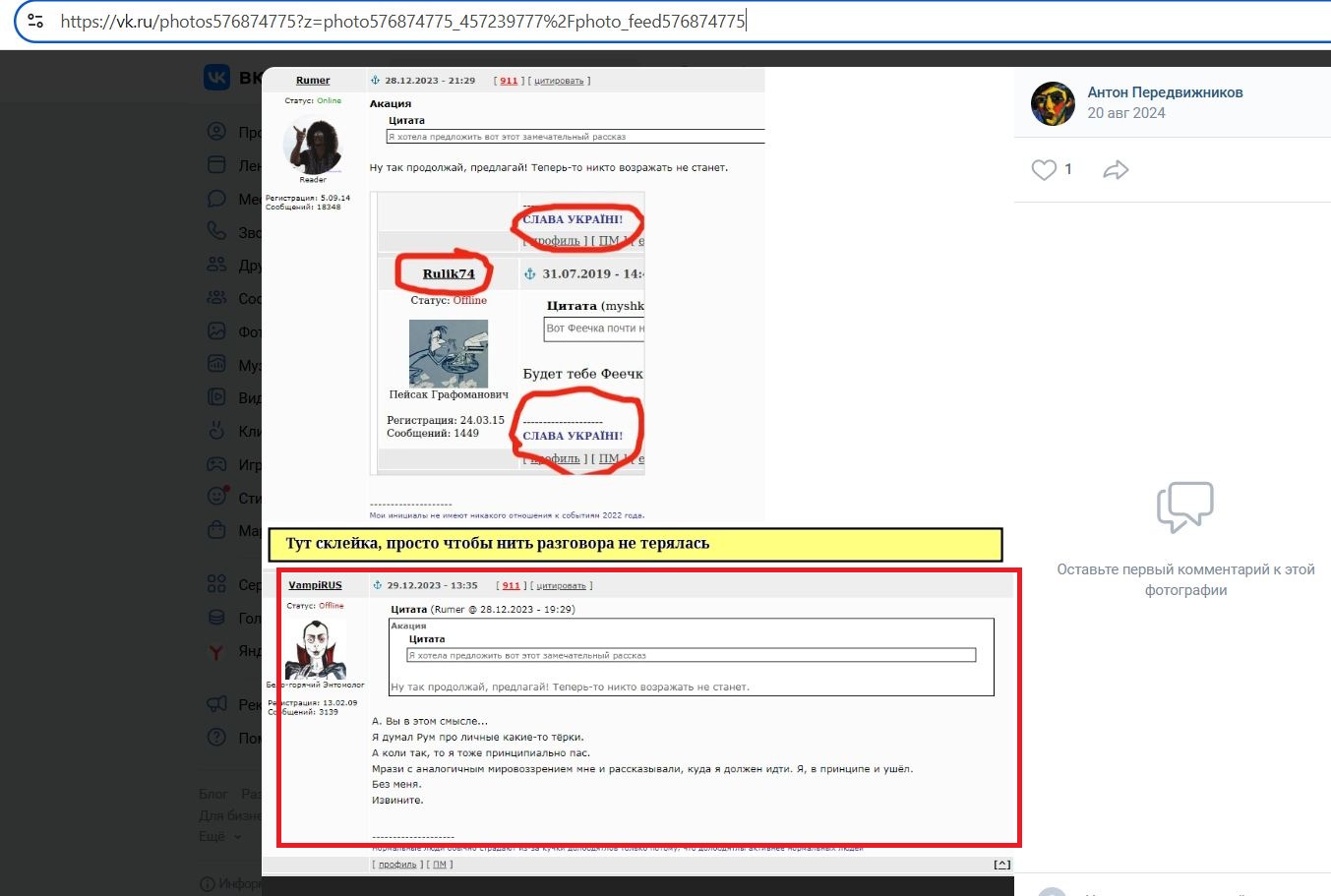Open the "Блог" footer link
Image resolution: width=1331 pixels, height=896 pixels.
coord(213,794)
